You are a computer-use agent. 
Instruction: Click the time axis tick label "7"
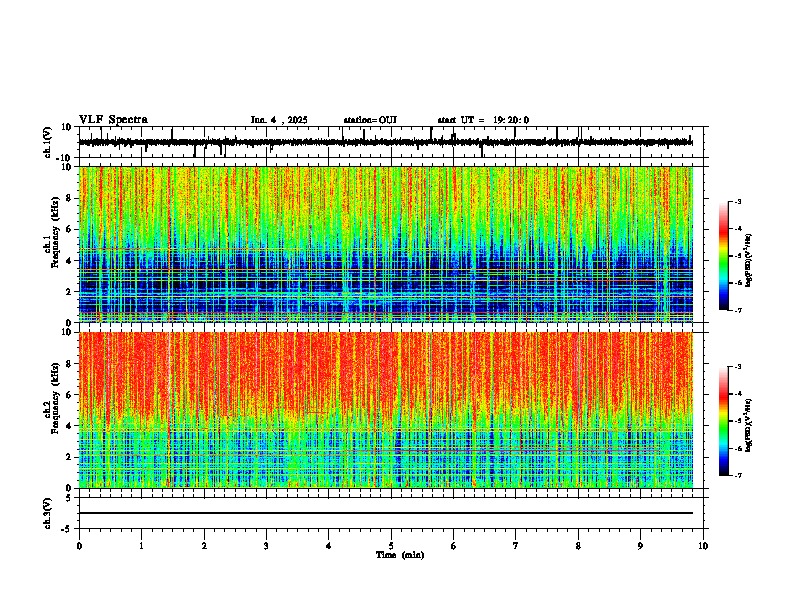(x=516, y=546)
